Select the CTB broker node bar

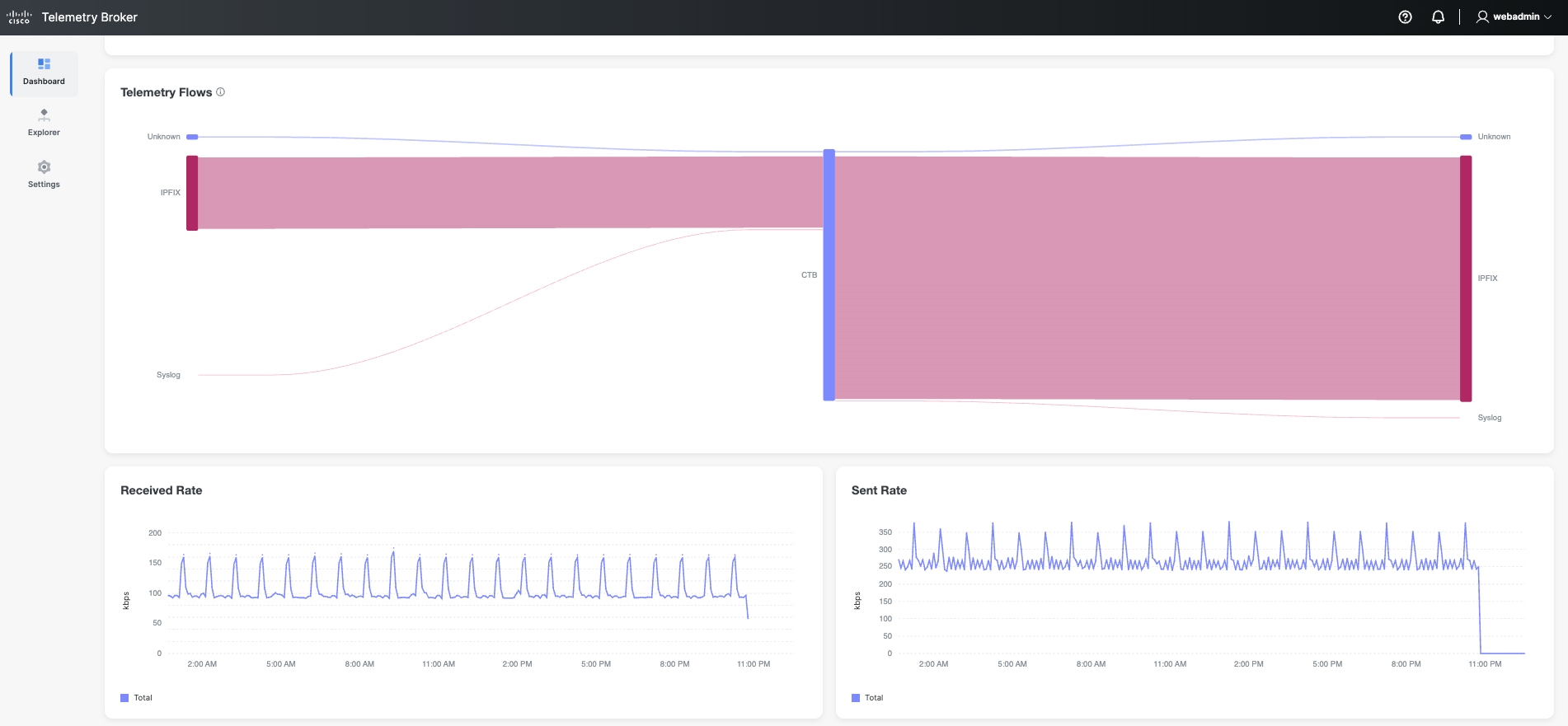coord(829,275)
